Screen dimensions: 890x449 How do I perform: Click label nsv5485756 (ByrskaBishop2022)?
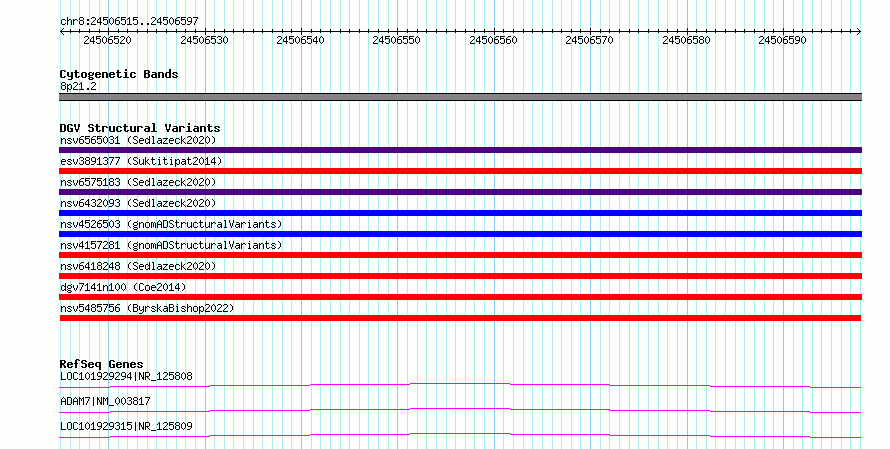[x=147, y=308]
